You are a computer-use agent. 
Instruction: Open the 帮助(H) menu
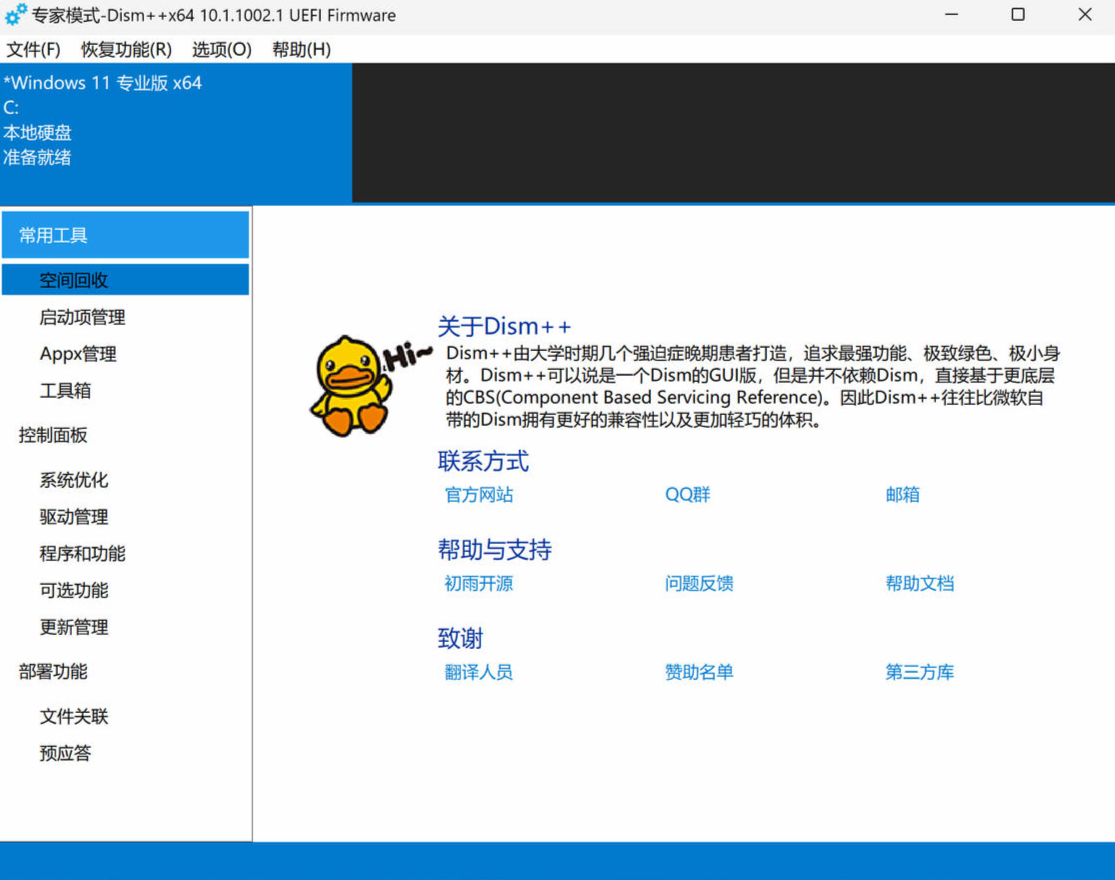301,49
